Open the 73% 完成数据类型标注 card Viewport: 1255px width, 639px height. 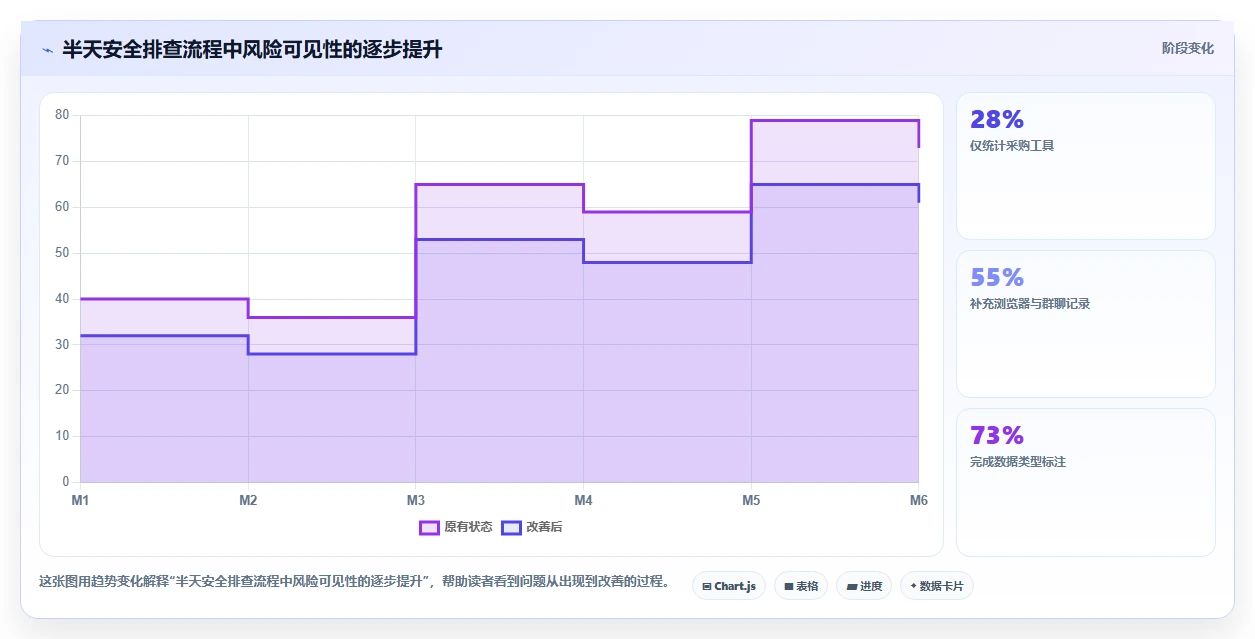(x=1086, y=482)
